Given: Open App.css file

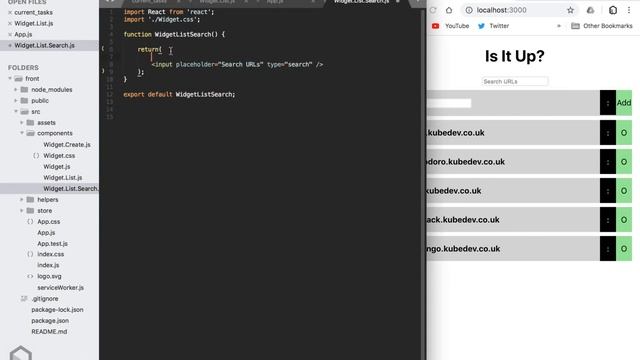Looking at the screenshot, I should pyautogui.click(x=49, y=222).
